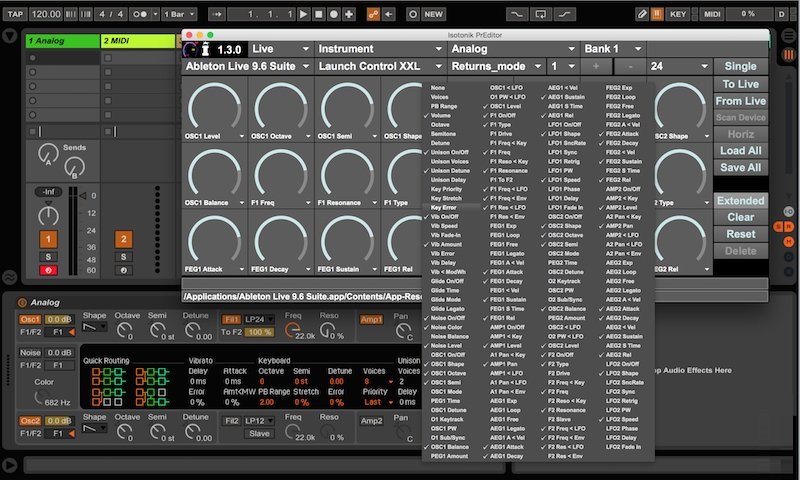Screen dimensions: 800x480
Task: Select the 1 Analog track header
Action: point(62,41)
